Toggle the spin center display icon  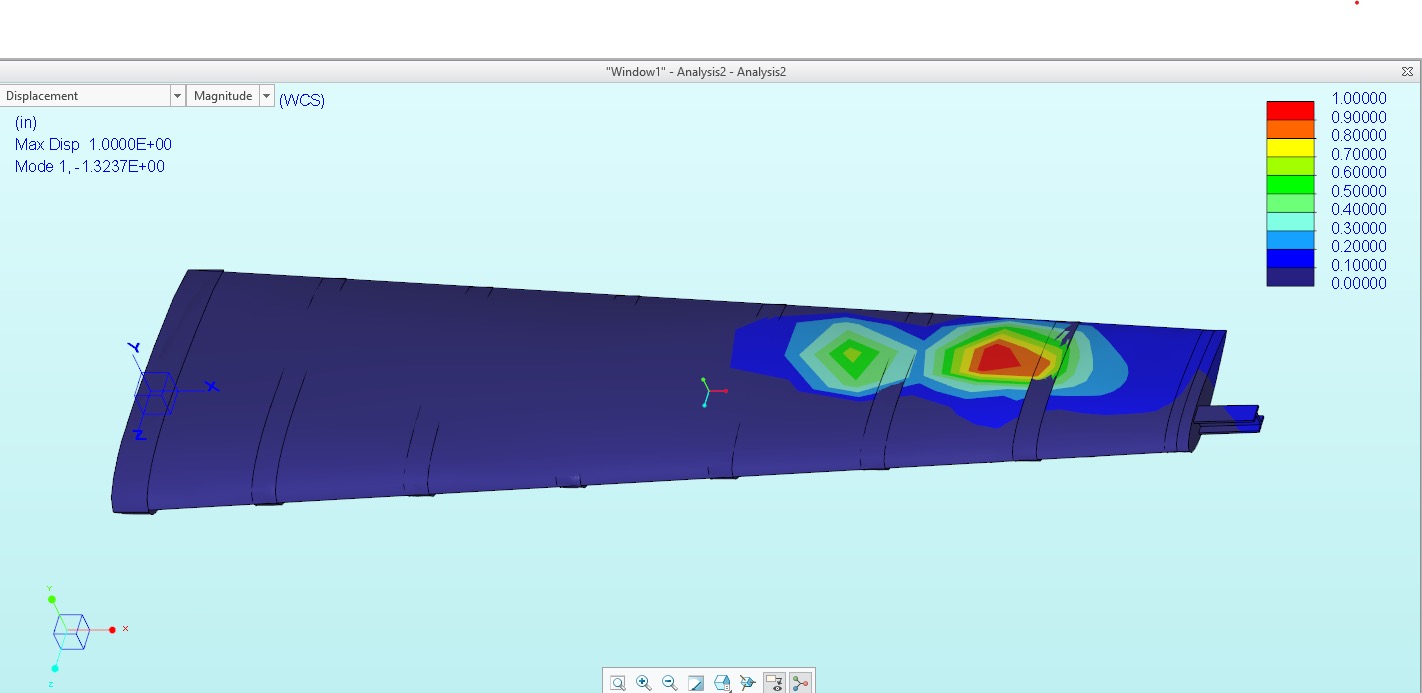[x=800, y=683]
